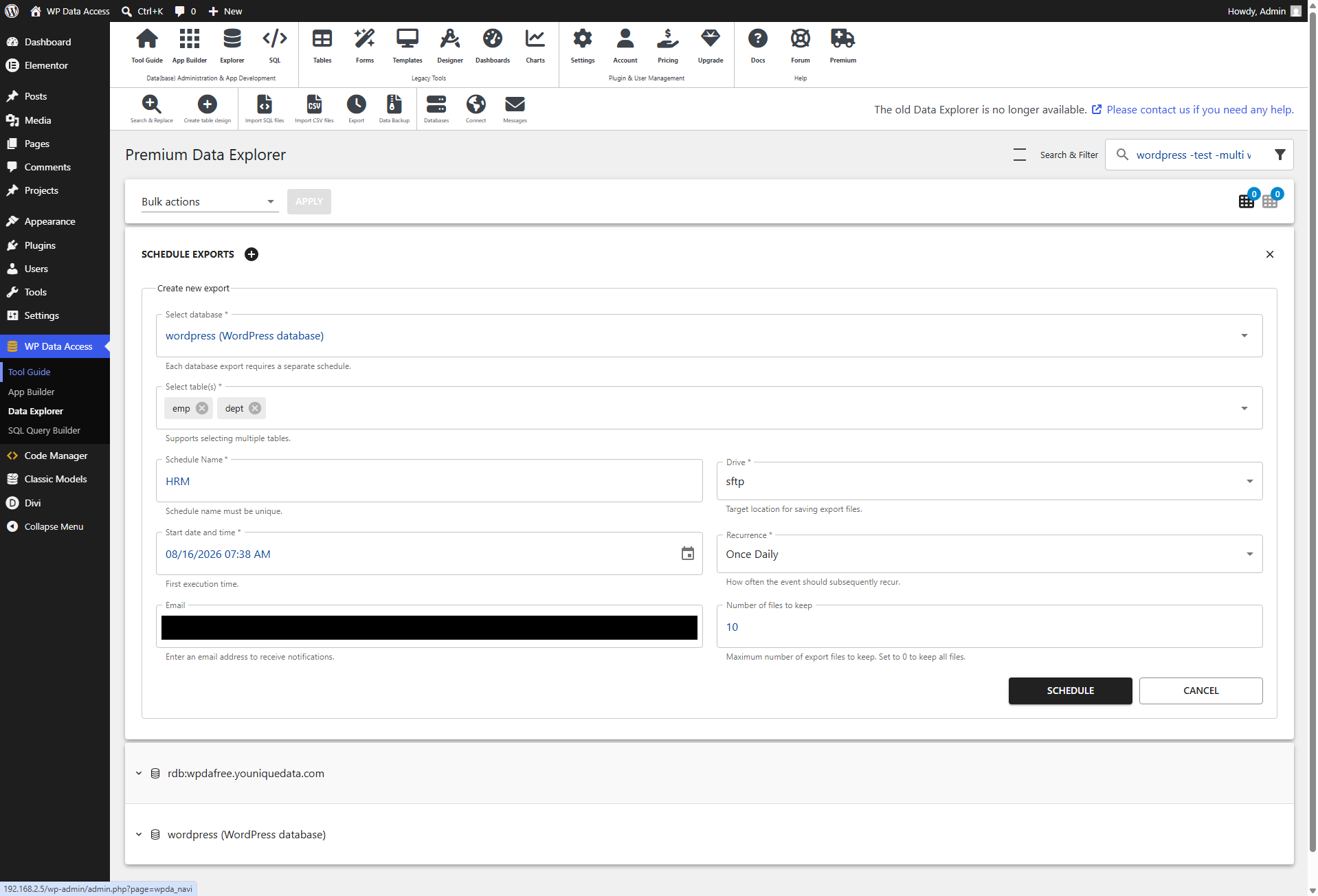This screenshot has height=896, width=1318.
Task: Click the CANCEL button
Action: (1200, 691)
